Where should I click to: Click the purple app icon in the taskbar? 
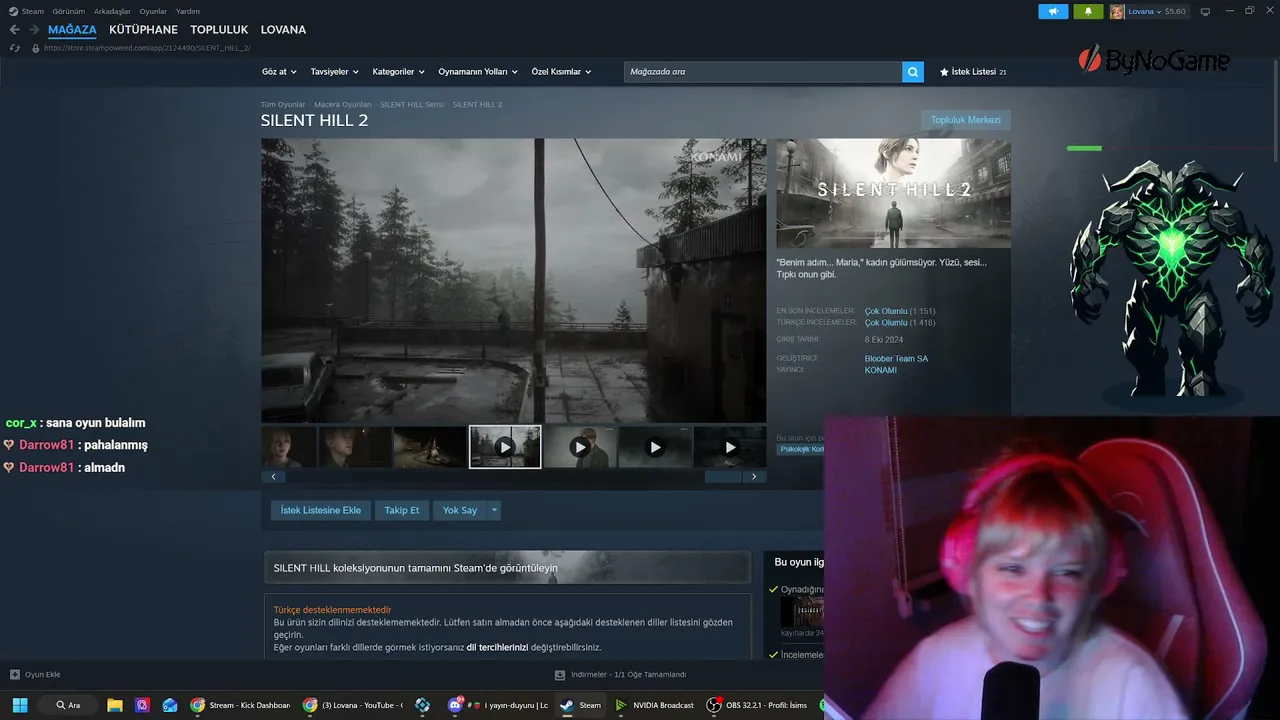coord(142,705)
